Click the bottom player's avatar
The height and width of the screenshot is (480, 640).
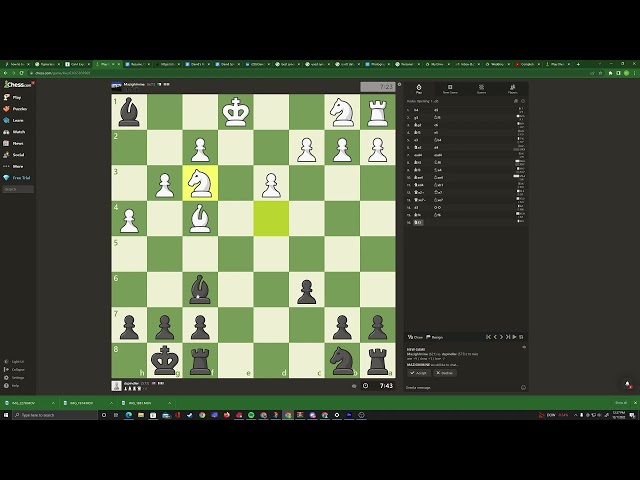pos(116,386)
